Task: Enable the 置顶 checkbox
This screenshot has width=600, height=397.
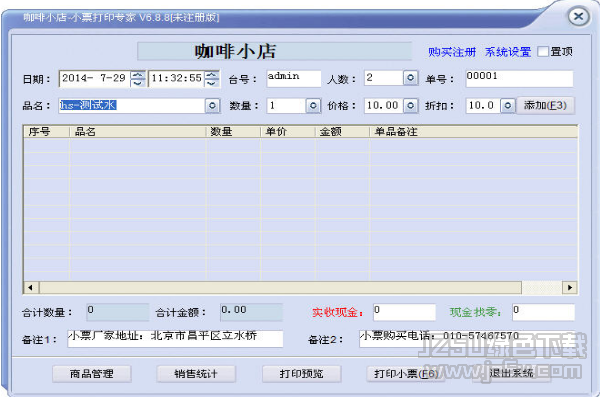Action: (543, 51)
